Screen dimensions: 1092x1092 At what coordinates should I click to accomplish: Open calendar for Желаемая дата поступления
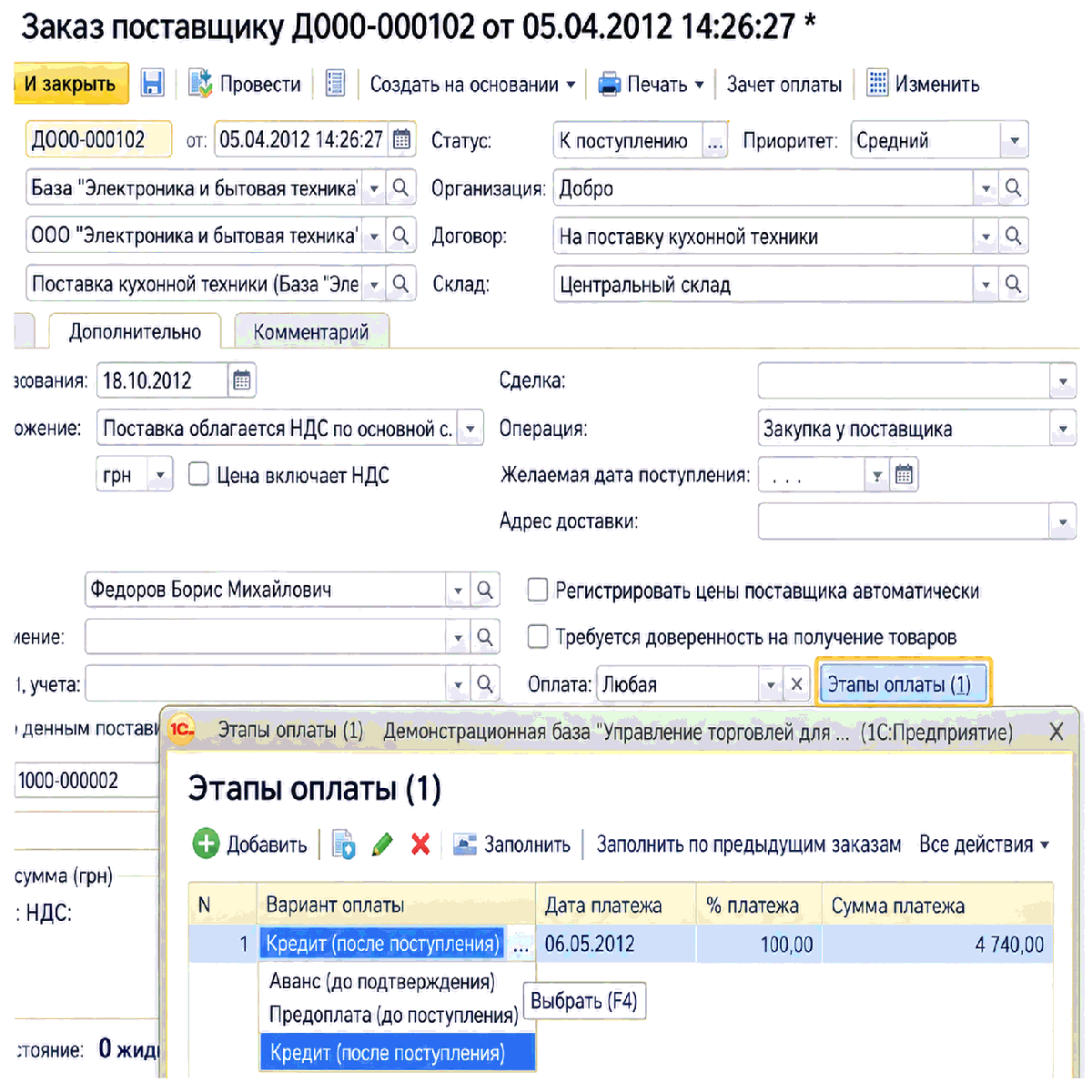(x=904, y=475)
